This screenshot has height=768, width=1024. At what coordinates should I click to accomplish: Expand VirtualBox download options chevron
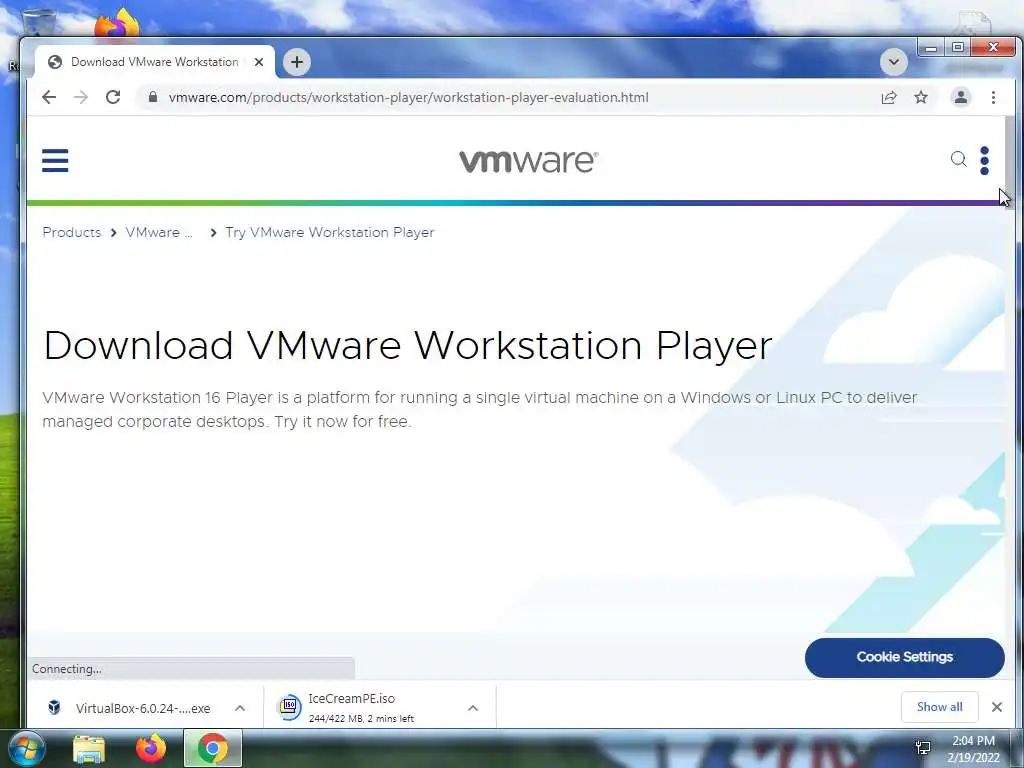point(240,708)
